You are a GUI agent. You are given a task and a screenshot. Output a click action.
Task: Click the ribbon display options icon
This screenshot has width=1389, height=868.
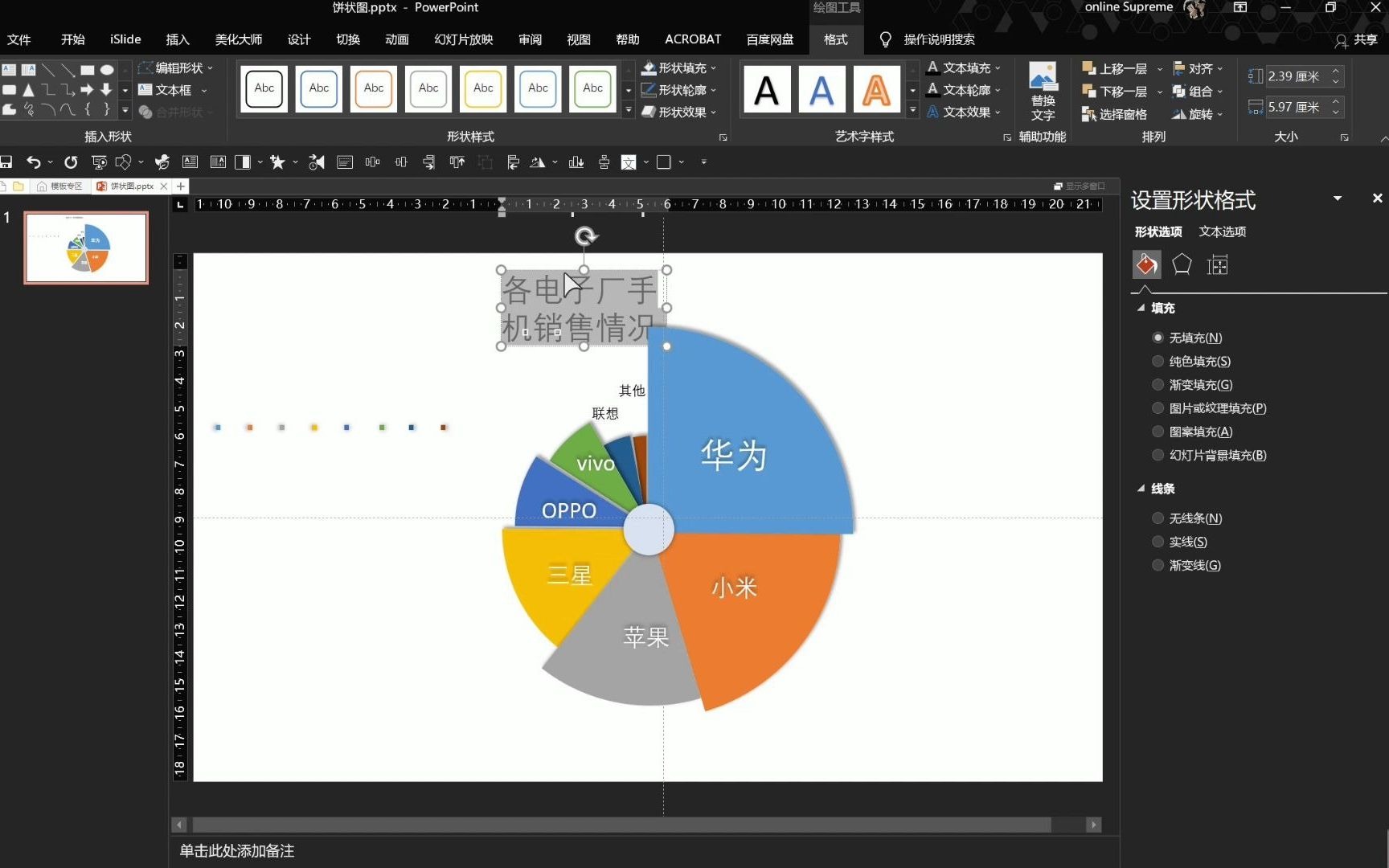tap(1240, 7)
